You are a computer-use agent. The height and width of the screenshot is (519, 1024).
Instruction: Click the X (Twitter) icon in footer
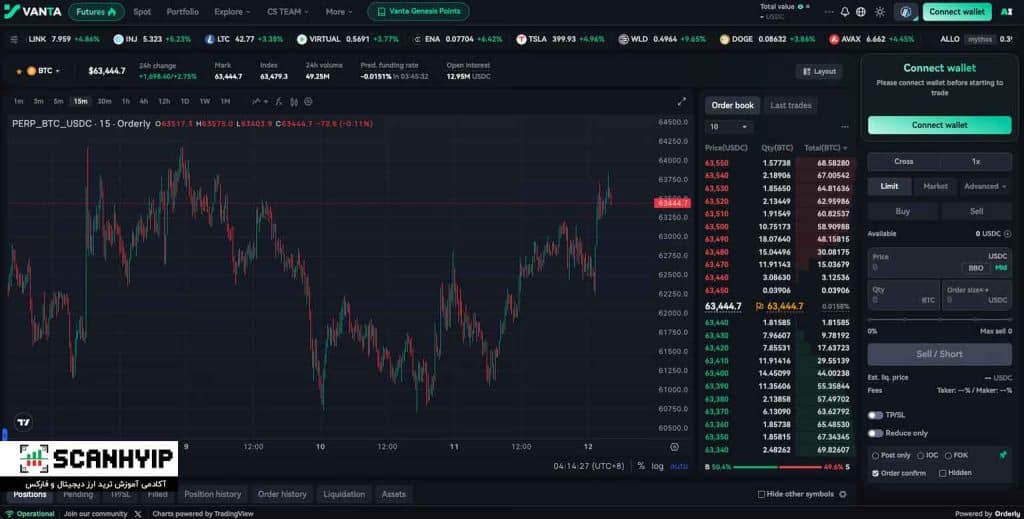point(138,514)
